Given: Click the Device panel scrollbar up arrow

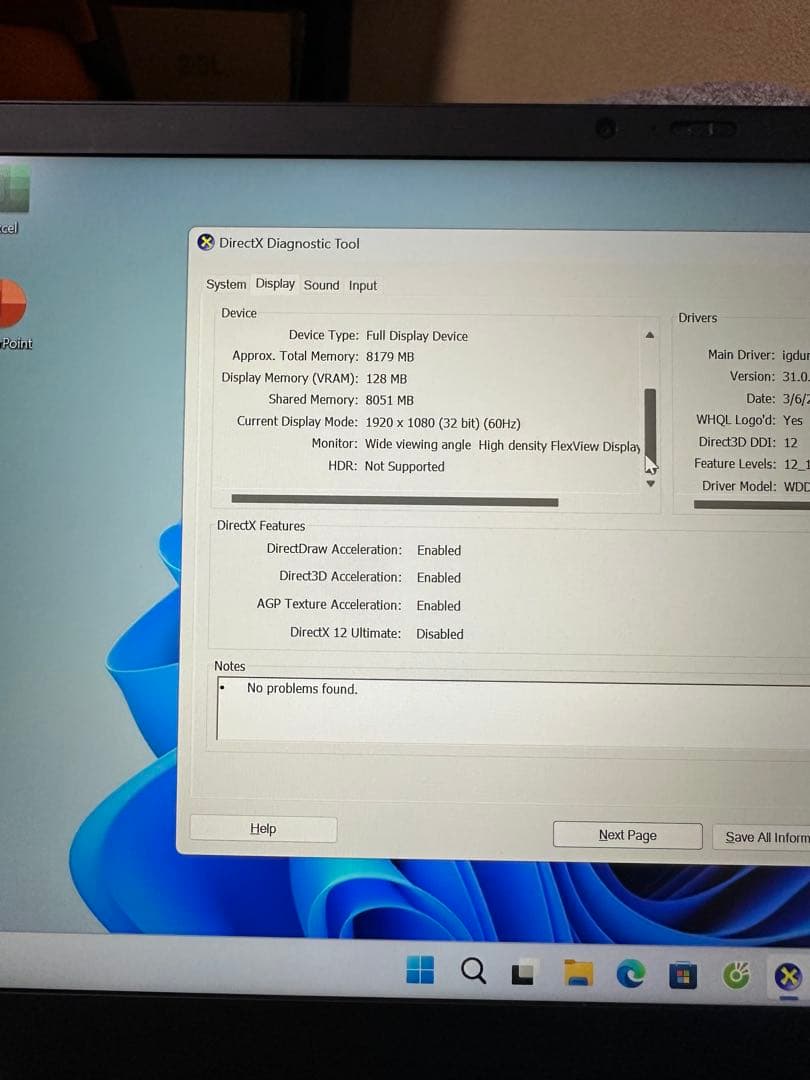Looking at the screenshot, I should (x=650, y=335).
